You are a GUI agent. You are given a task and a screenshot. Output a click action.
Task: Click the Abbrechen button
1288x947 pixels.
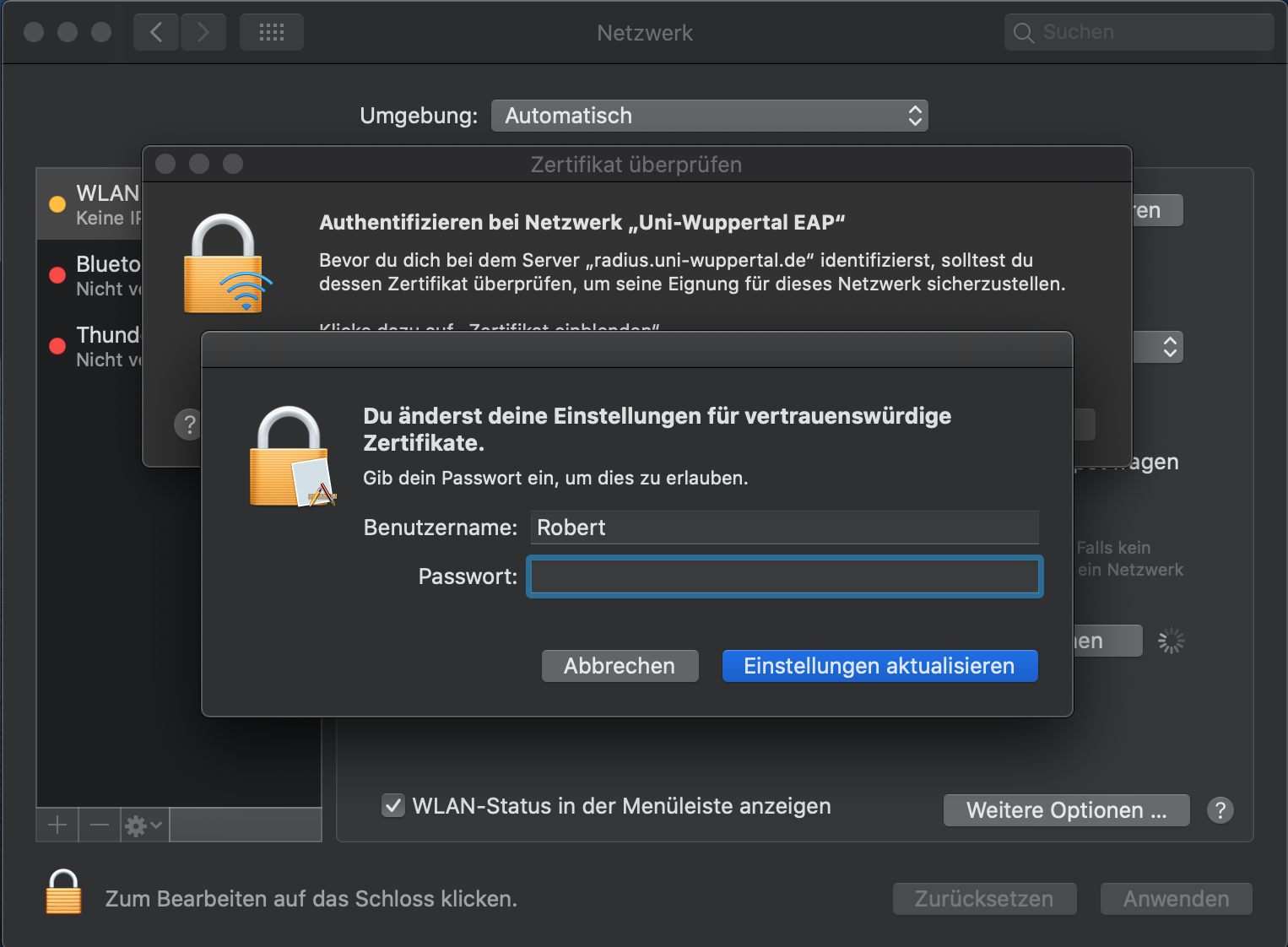click(620, 666)
